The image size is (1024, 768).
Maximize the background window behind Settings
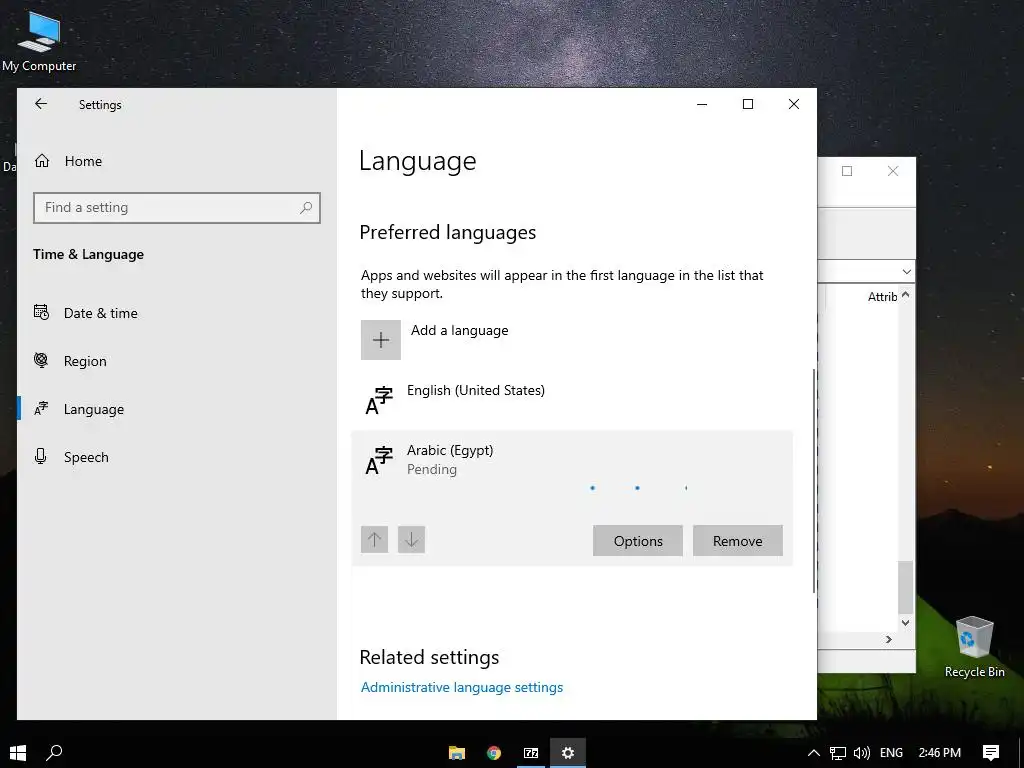[847, 171]
